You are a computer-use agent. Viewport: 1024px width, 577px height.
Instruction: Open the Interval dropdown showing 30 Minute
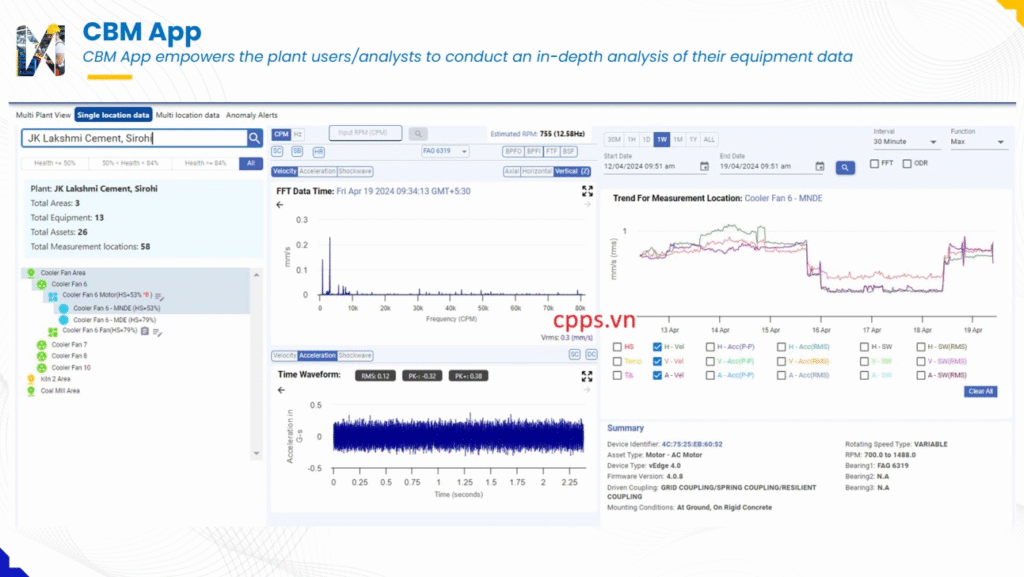[905, 143]
